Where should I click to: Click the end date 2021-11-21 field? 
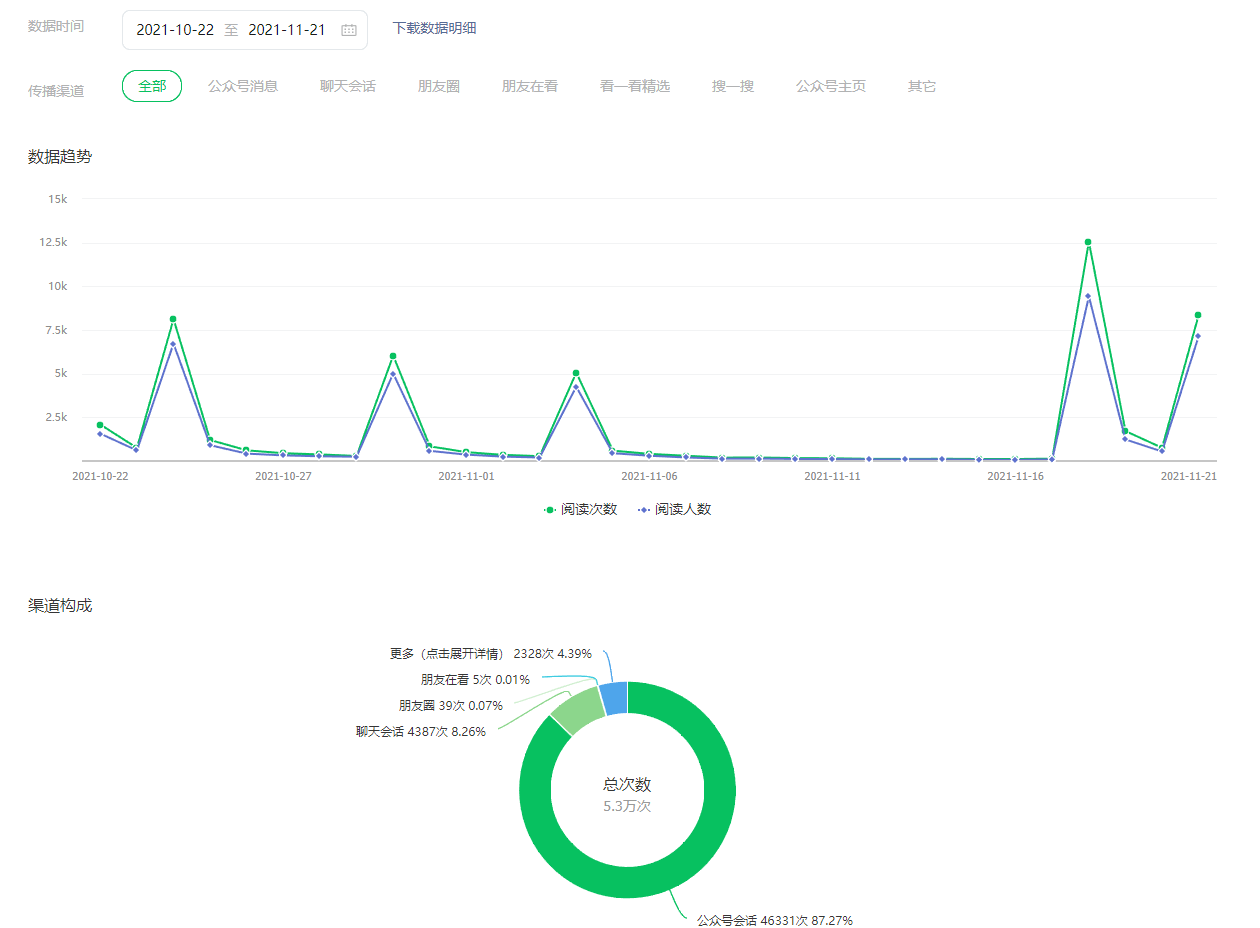click(x=287, y=30)
